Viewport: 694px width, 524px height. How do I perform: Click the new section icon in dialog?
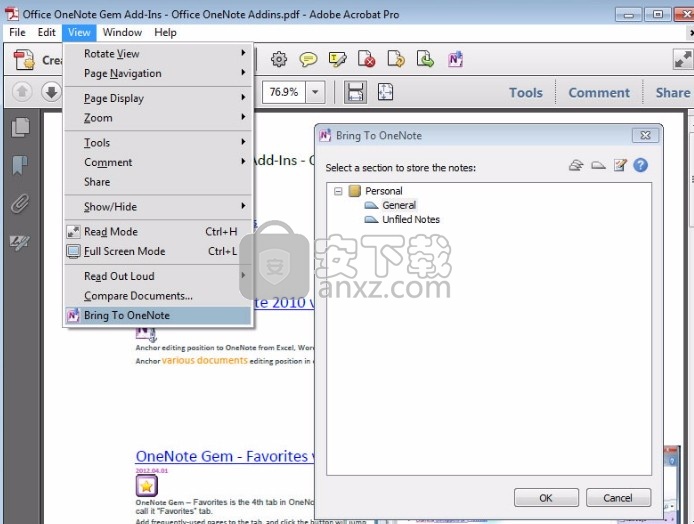click(598, 166)
